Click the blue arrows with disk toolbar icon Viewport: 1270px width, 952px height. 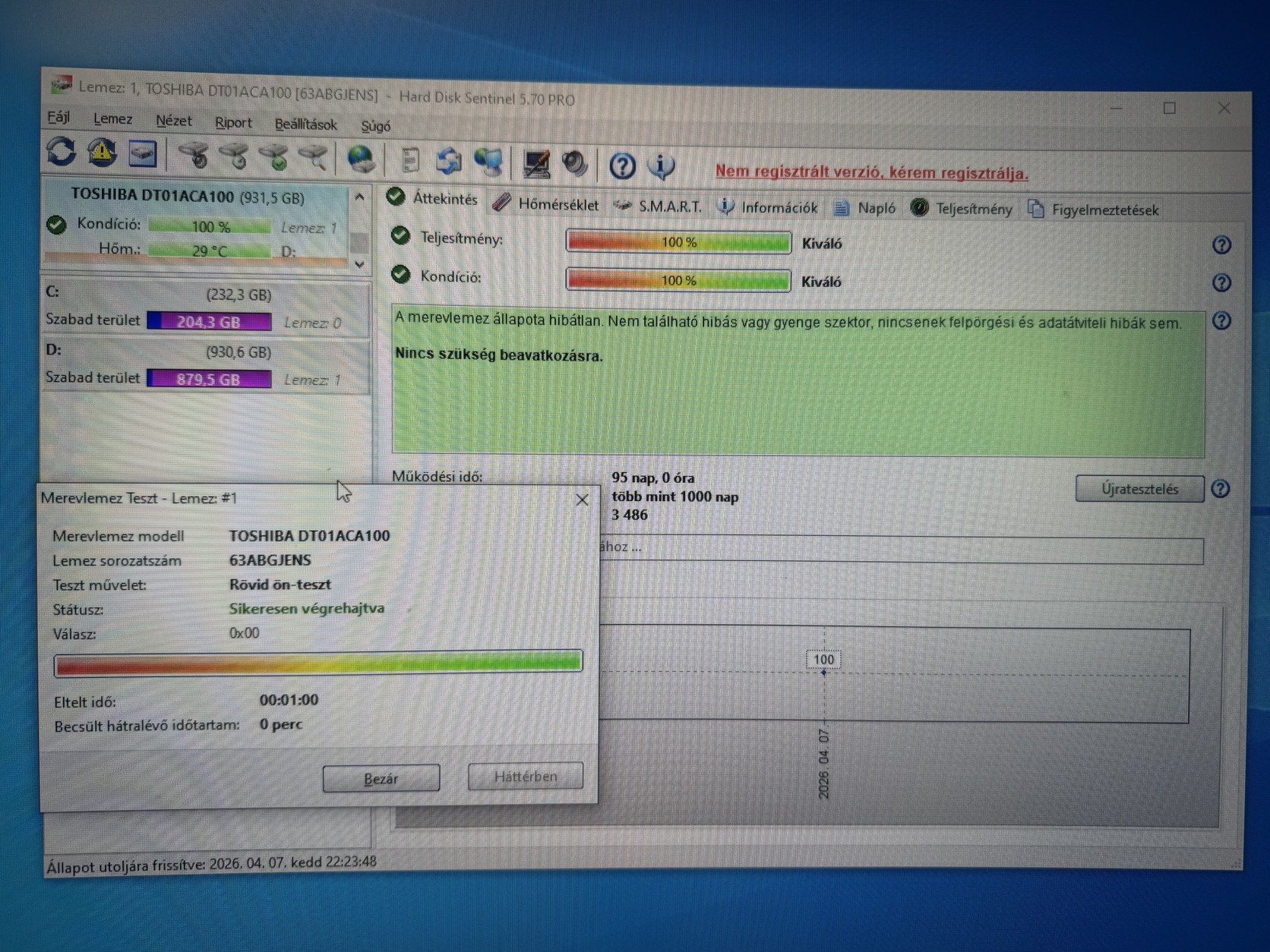point(449,161)
